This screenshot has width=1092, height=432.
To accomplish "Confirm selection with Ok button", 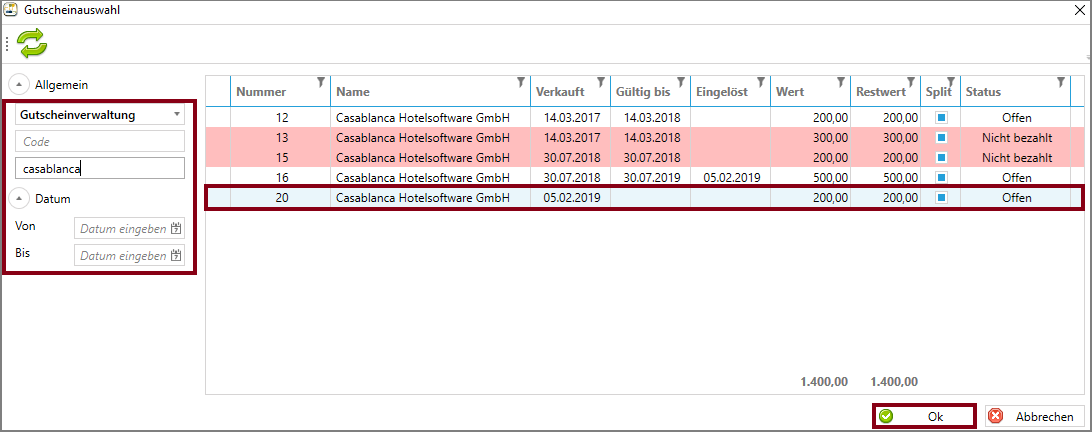I will pyautogui.click(x=924, y=417).
